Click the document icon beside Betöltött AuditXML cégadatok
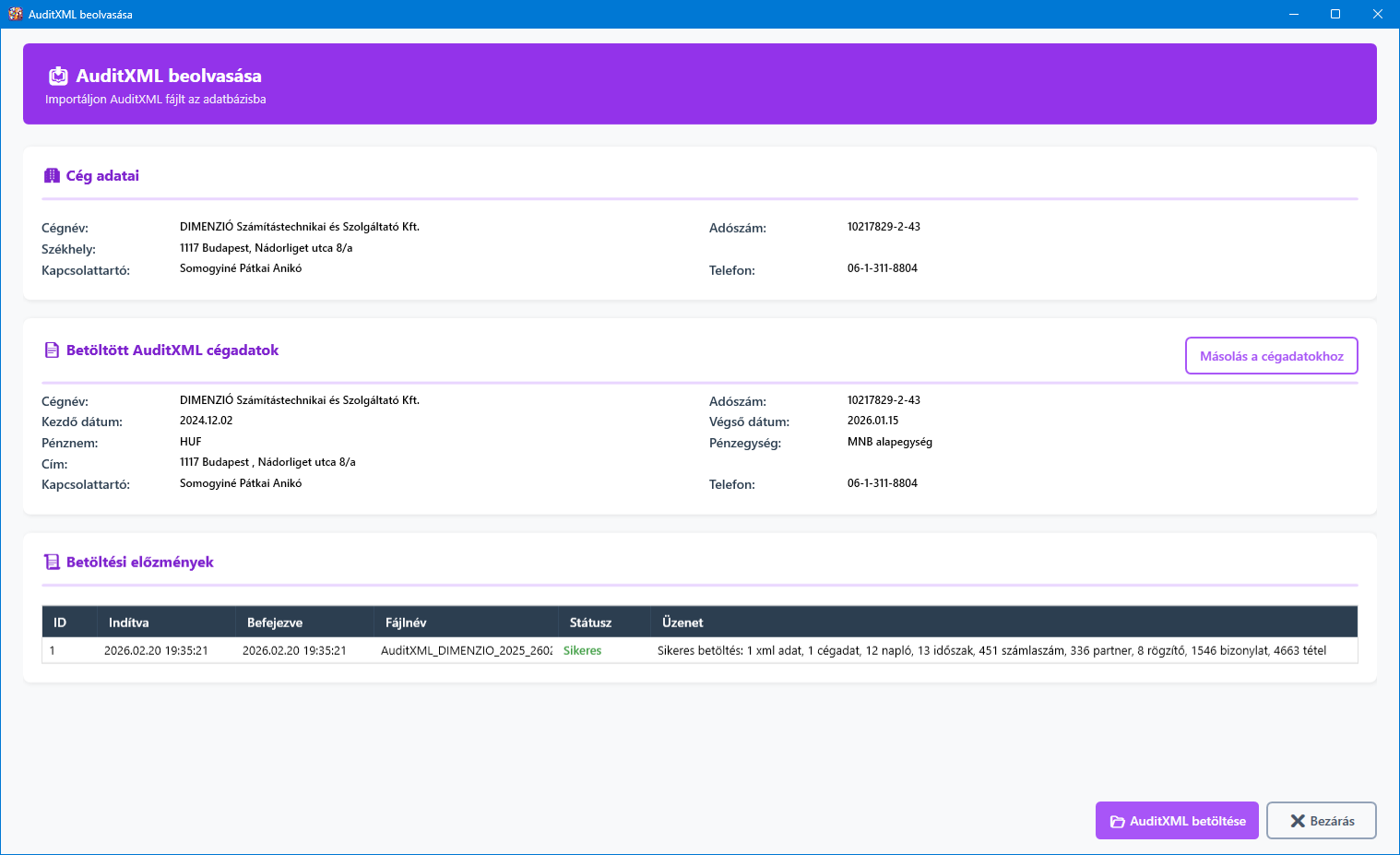Screen dimensions: 1400x855 (52, 350)
